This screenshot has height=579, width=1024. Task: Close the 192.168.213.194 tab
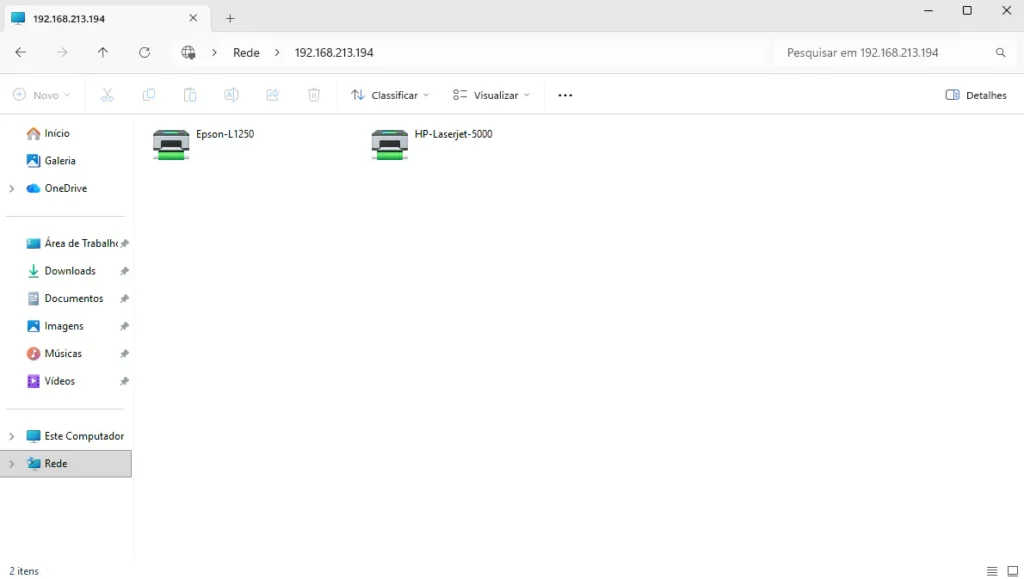click(x=193, y=18)
